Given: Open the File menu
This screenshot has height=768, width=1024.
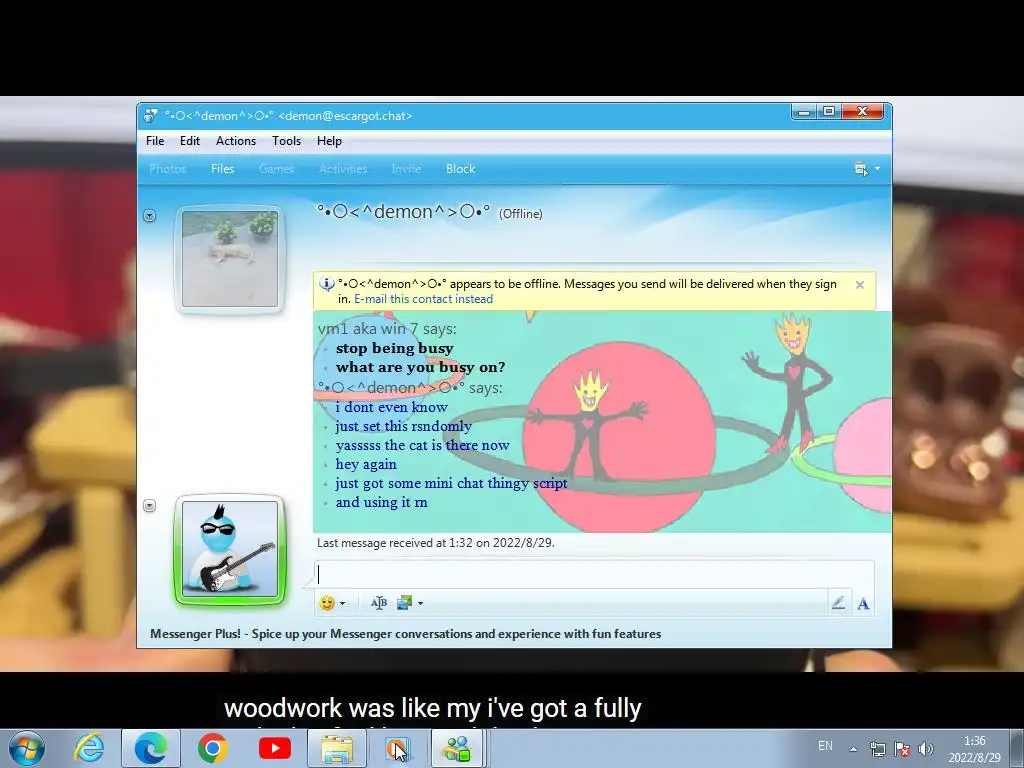Looking at the screenshot, I should point(155,141).
